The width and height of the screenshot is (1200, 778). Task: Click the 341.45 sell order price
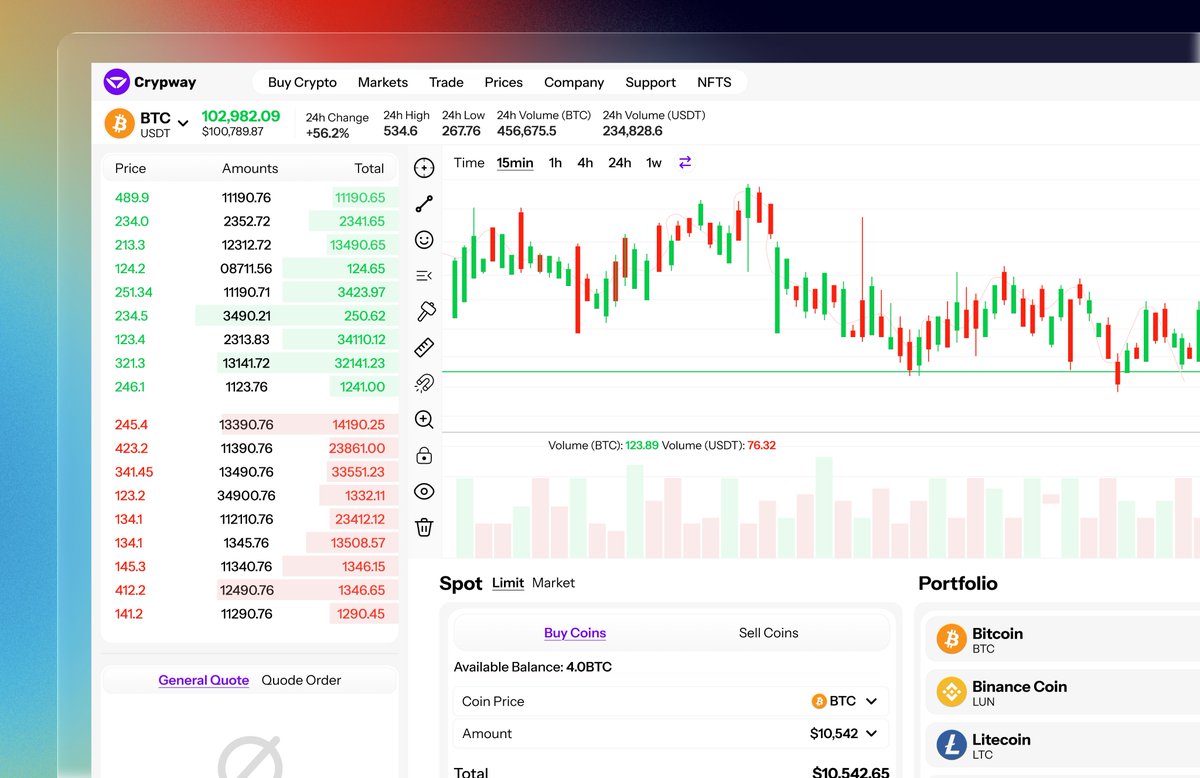click(x=134, y=472)
